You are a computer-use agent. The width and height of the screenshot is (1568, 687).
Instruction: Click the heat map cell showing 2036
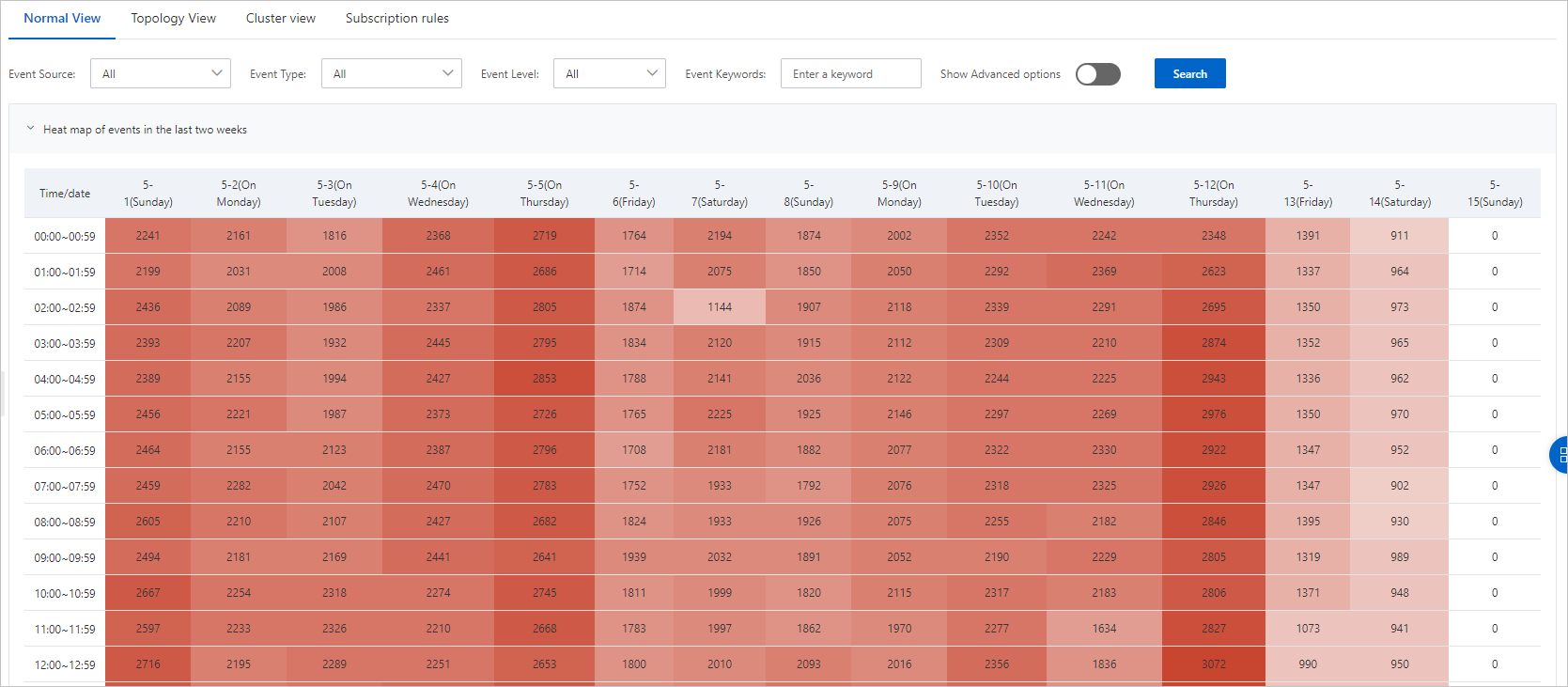tap(809, 379)
